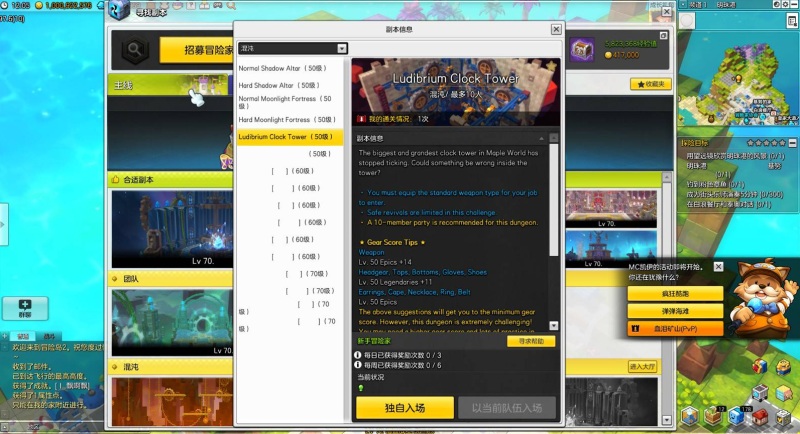Viewport: 800px width, 434px height.
Task: Click 血泪矿山(PvP) event button
Action: click(x=675, y=329)
